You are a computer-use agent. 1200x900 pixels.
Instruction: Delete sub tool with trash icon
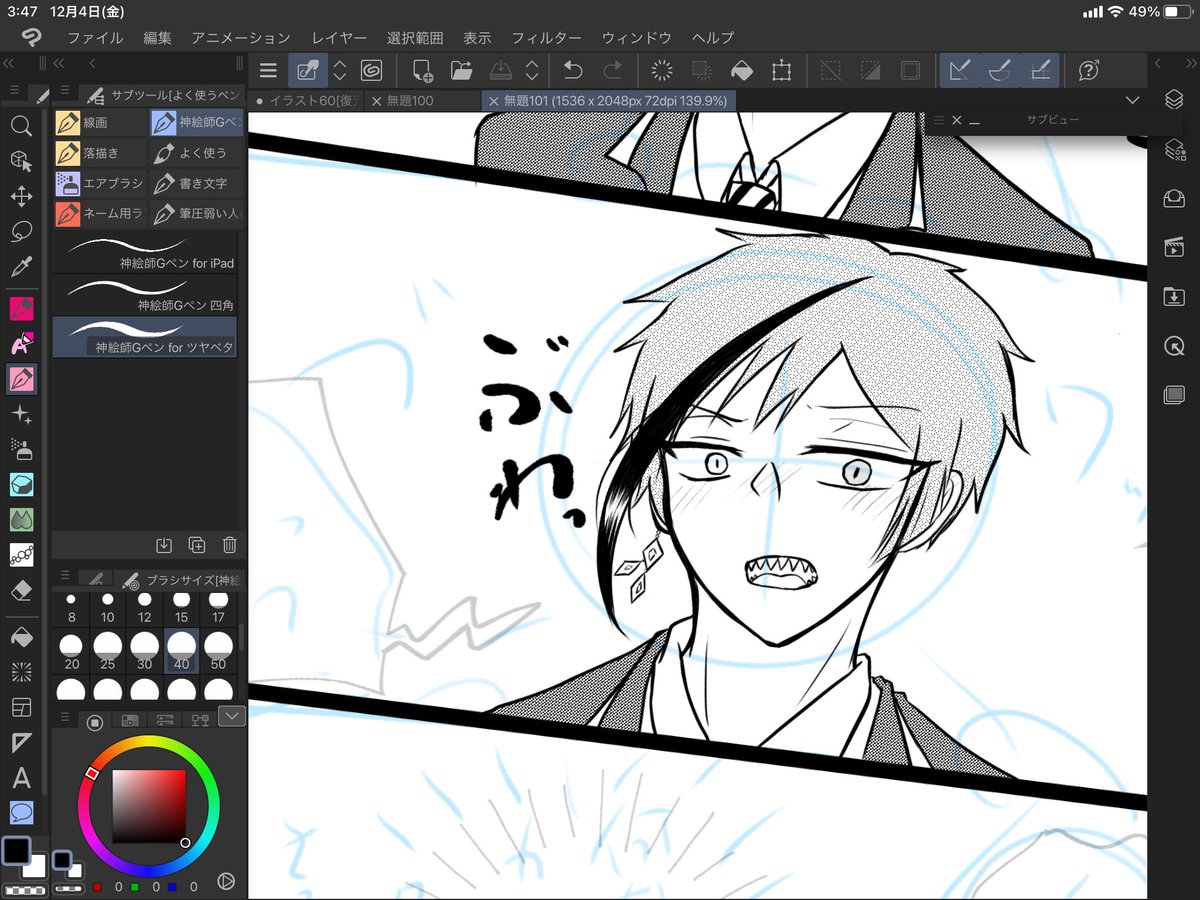[229, 545]
